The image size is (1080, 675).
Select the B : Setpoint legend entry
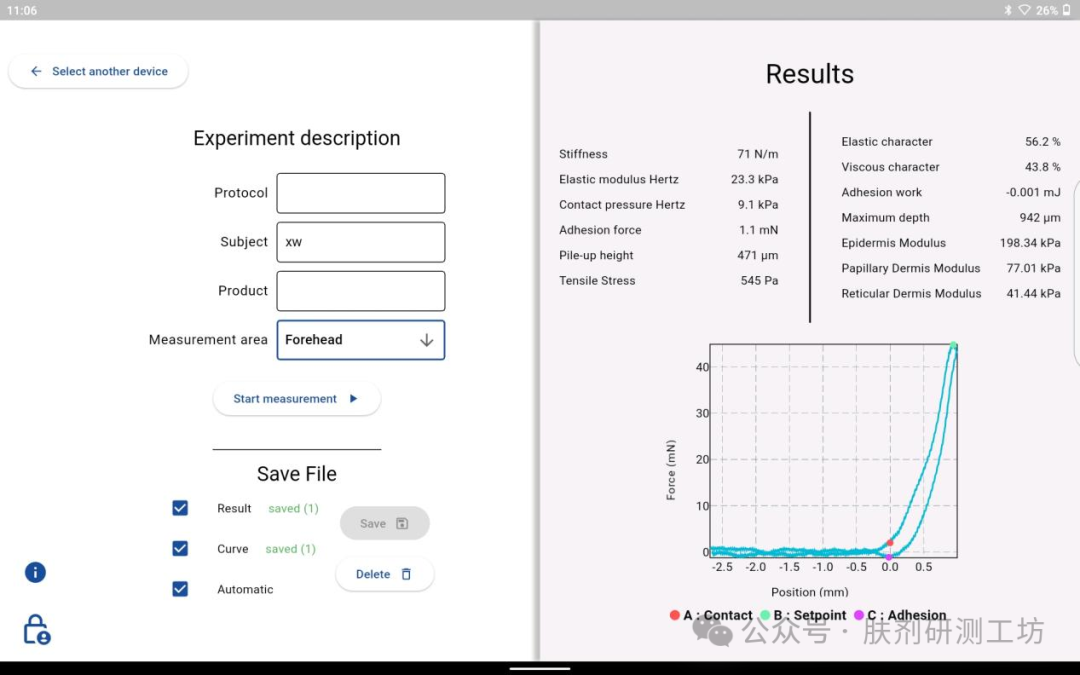(803, 615)
